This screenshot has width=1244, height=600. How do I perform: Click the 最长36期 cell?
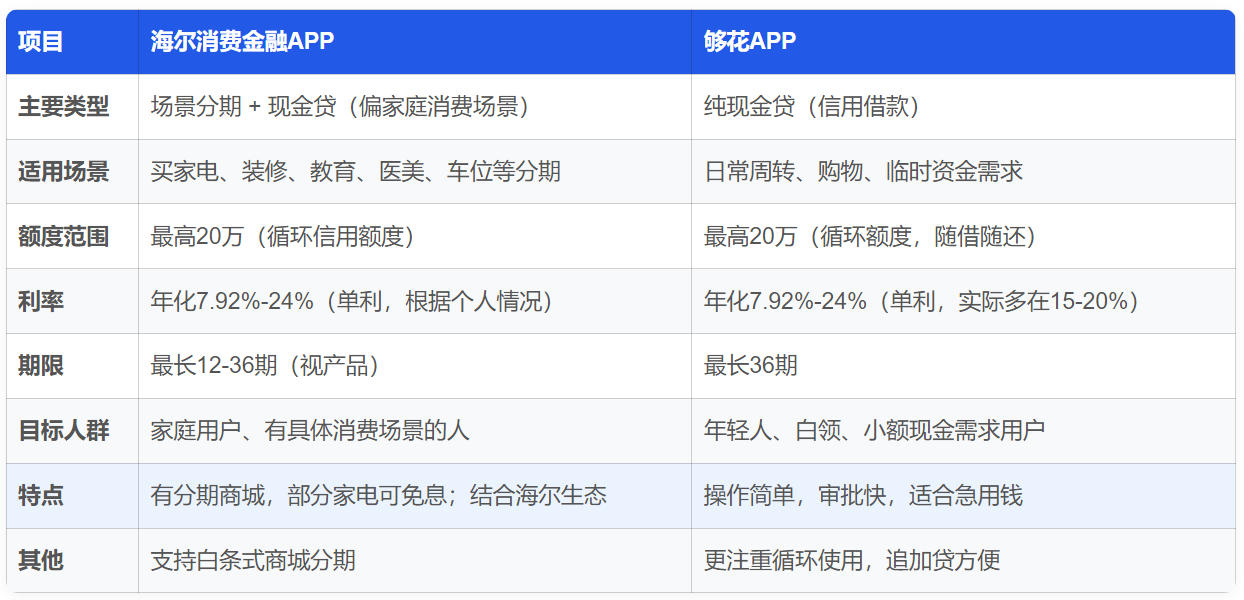click(751, 366)
